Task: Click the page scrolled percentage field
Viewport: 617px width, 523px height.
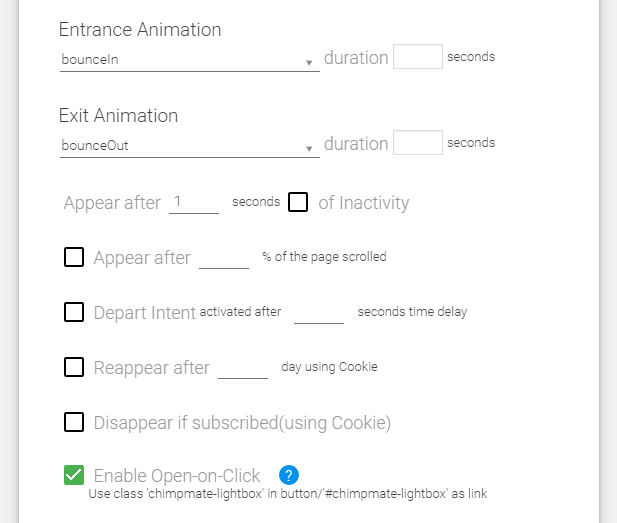Action: click(224, 258)
